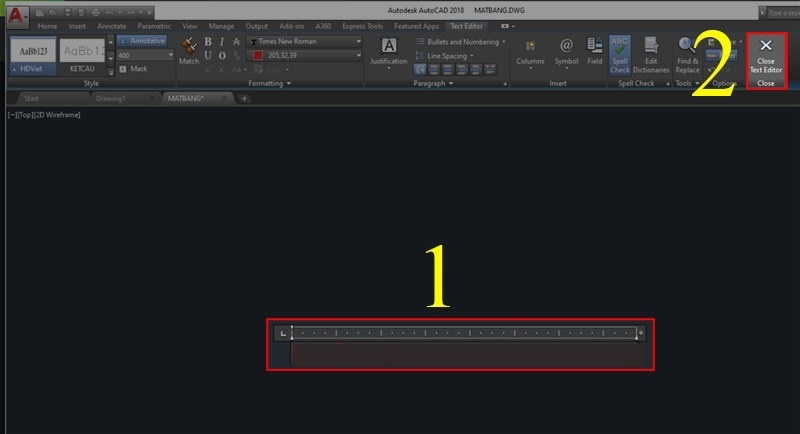
Task: Click the Right paragraph alignment icon
Action: point(462,69)
